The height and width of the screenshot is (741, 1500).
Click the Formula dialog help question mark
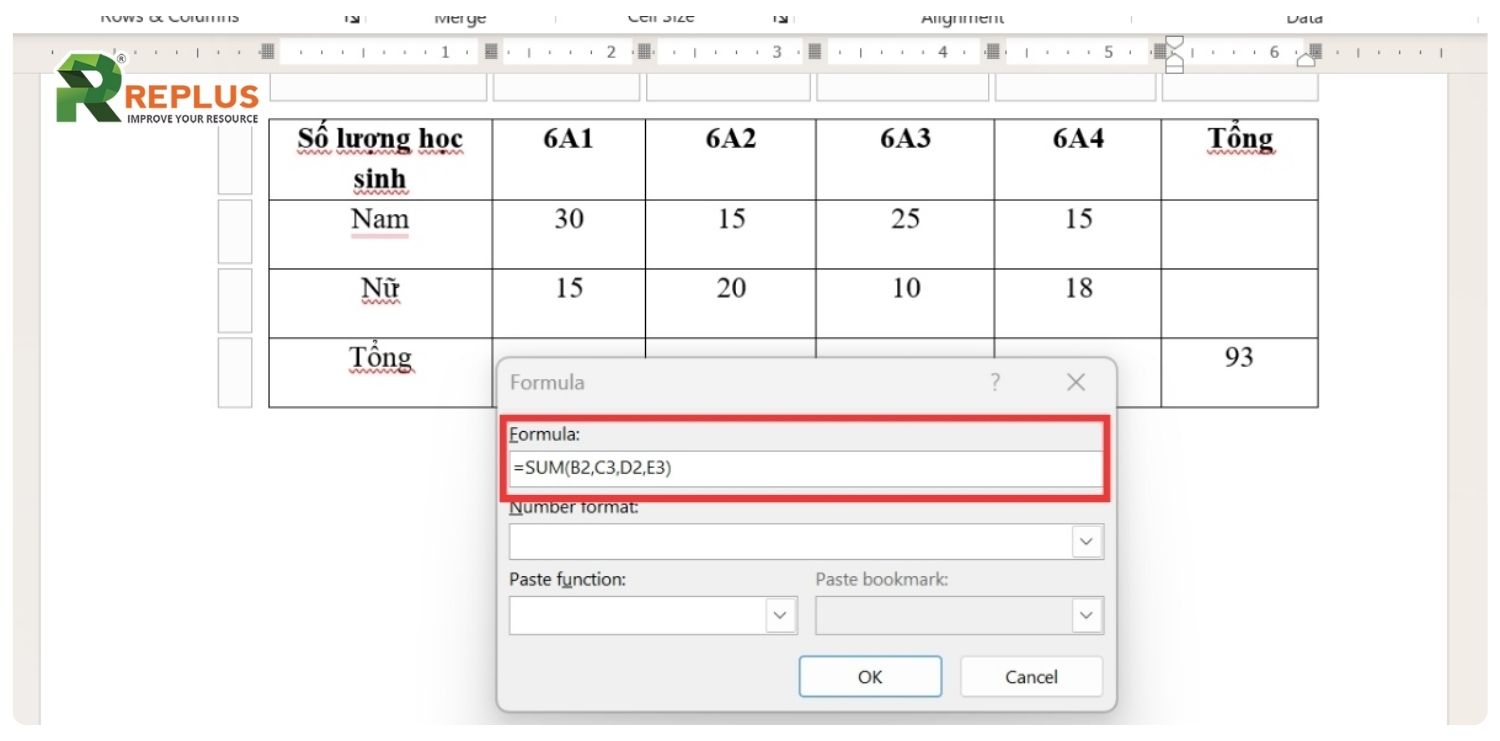pyautogui.click(x=995, y=382)
